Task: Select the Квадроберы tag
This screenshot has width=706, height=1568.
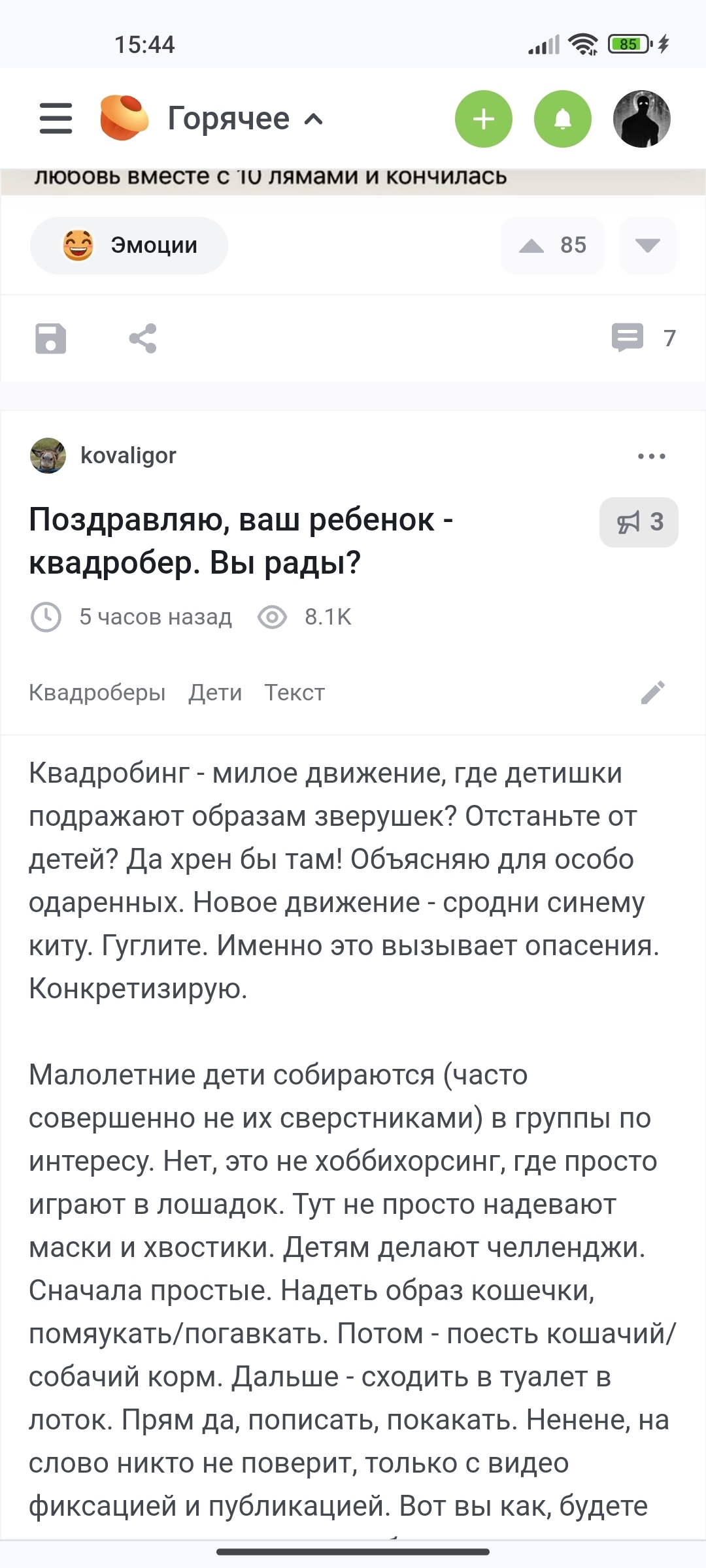Action: click(97, 693)
